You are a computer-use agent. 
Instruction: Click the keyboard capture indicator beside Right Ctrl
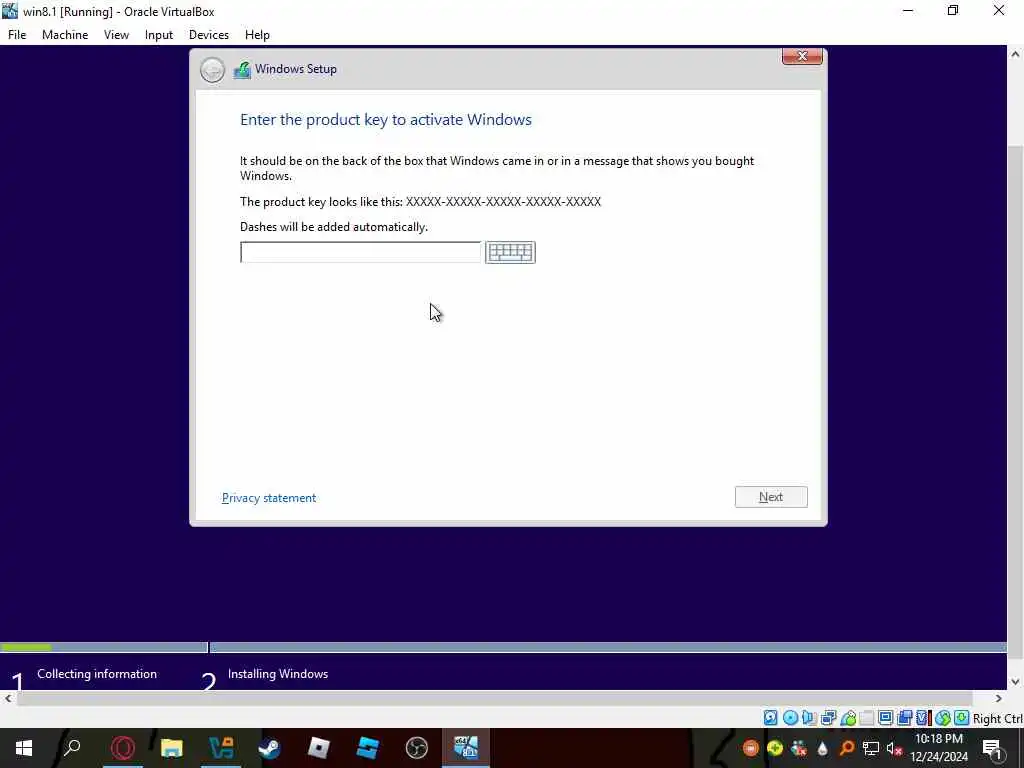(962, 718)
